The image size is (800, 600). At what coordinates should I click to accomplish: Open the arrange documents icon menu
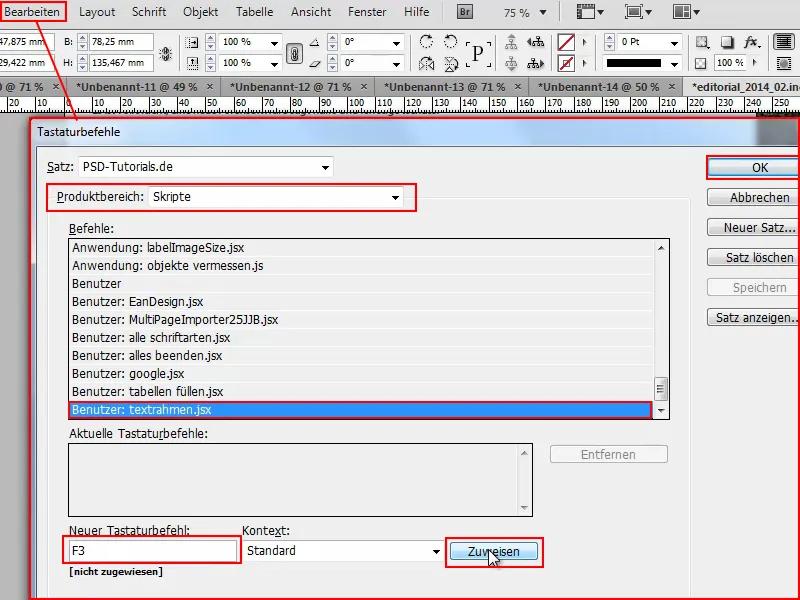[686, 11]
